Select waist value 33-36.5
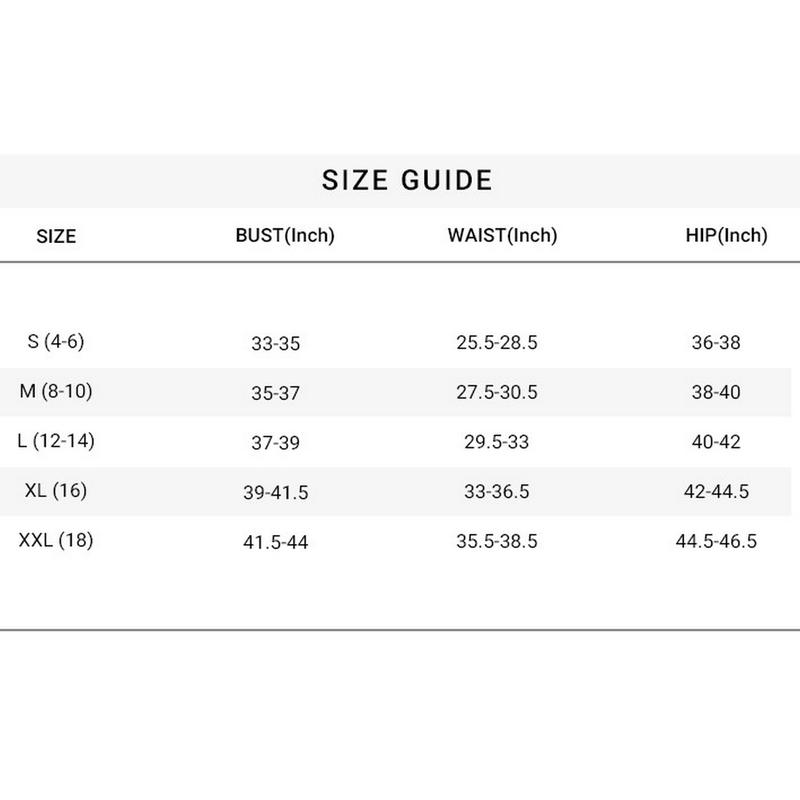800x800 pixels. point(497,492)
